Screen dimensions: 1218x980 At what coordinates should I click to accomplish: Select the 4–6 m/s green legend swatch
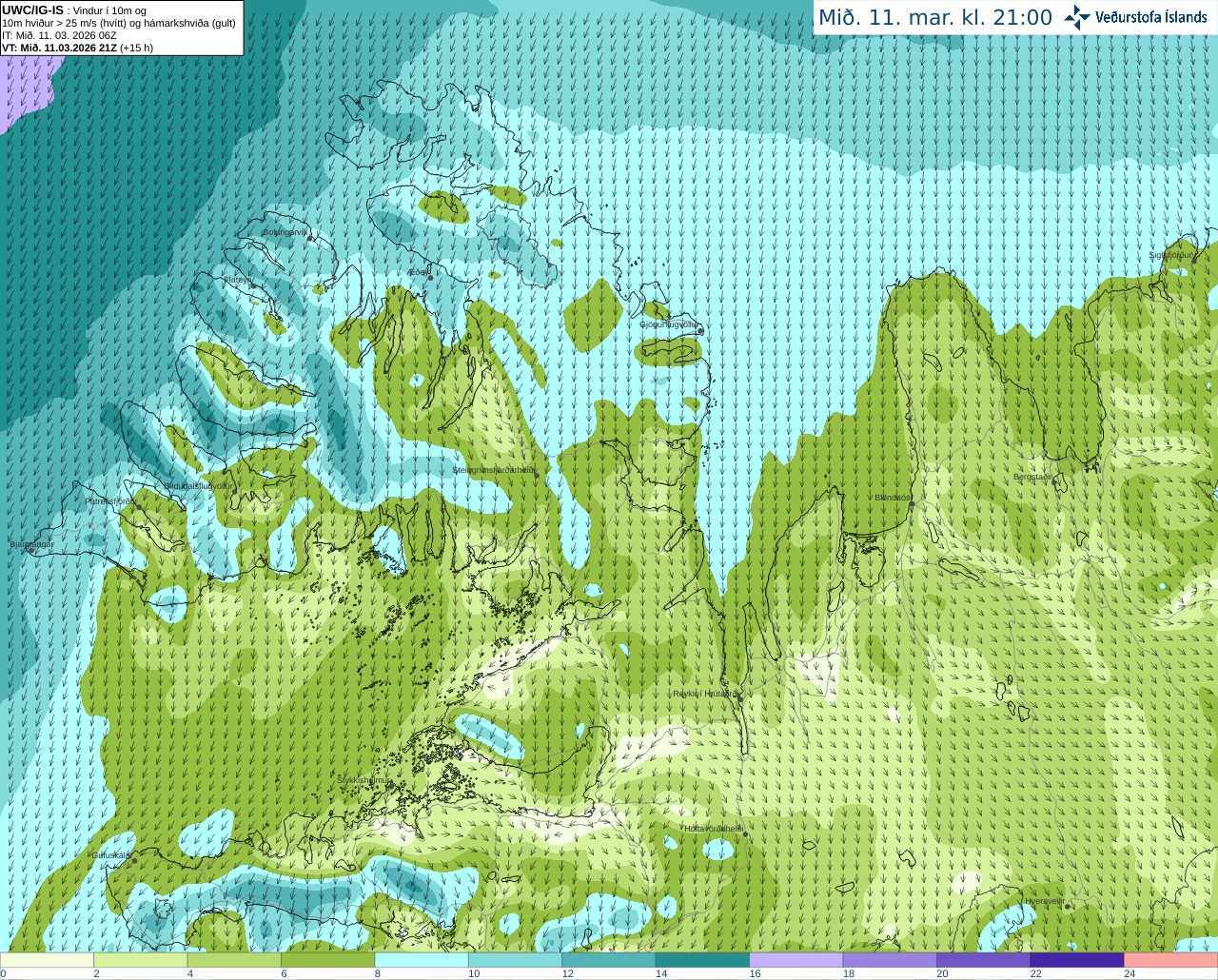(x=235, y=960)
